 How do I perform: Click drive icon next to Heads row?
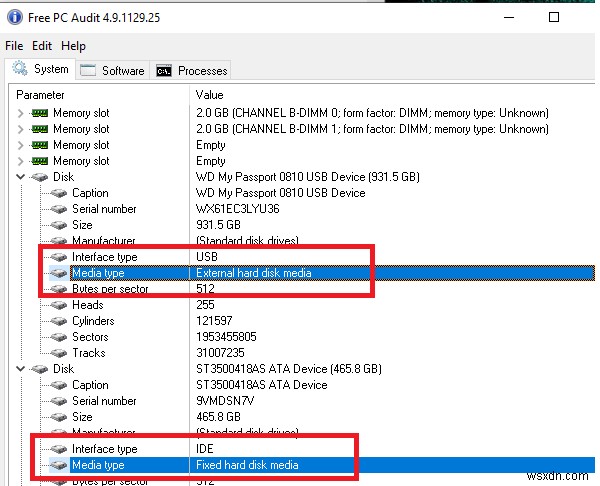(x=59, y=305)
